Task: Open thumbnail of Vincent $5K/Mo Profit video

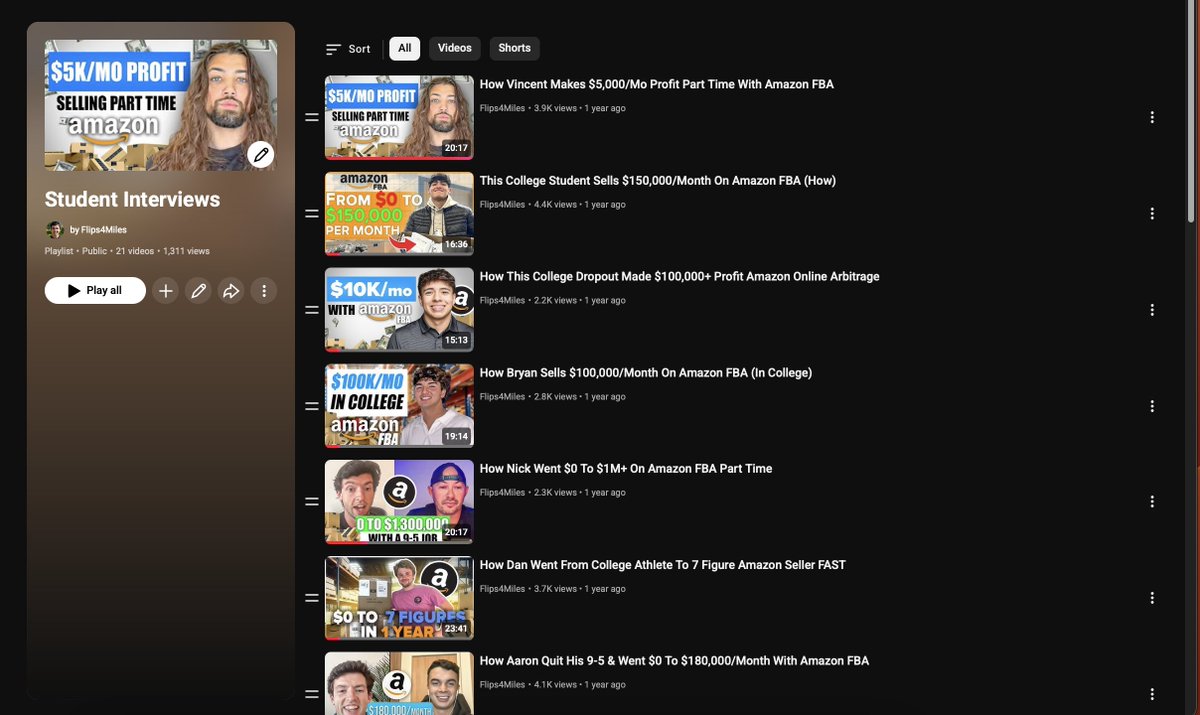Action: click(x=399, y=118)
